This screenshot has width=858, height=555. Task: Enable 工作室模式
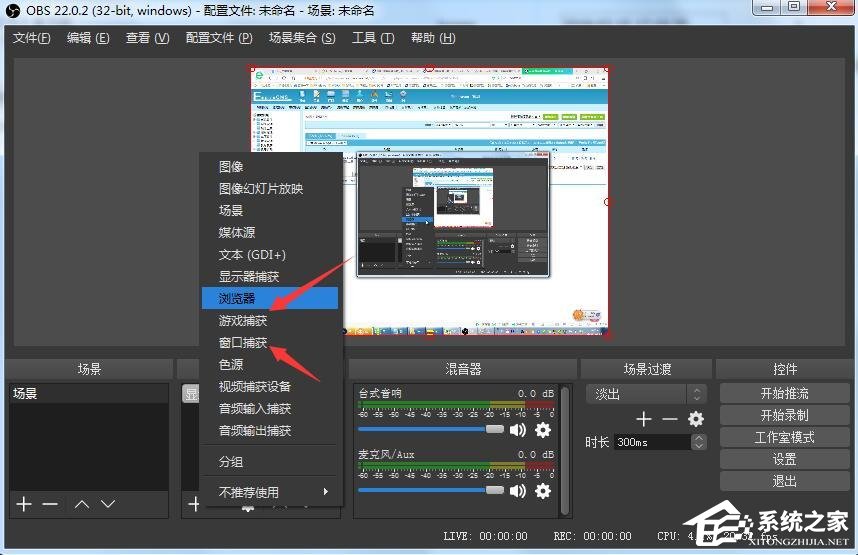coord(784,437)
